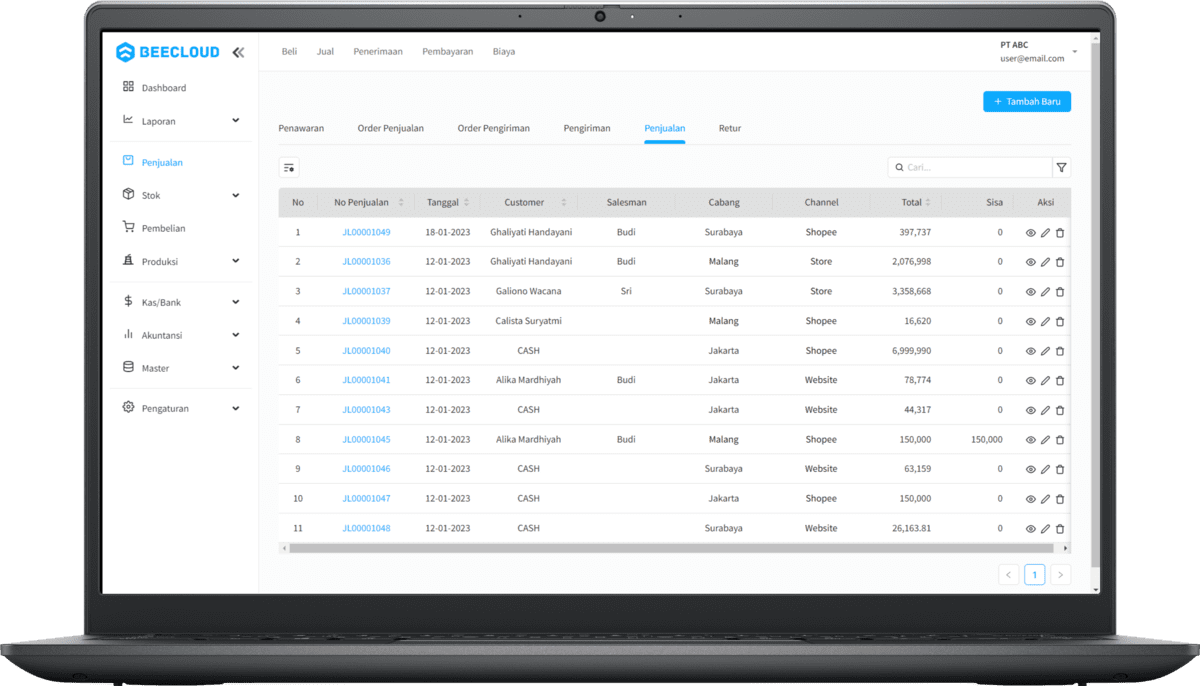This screenshot has height=686, width=1200.
Task: Open Pembayaran in top menu
Action: coord(448,51)
